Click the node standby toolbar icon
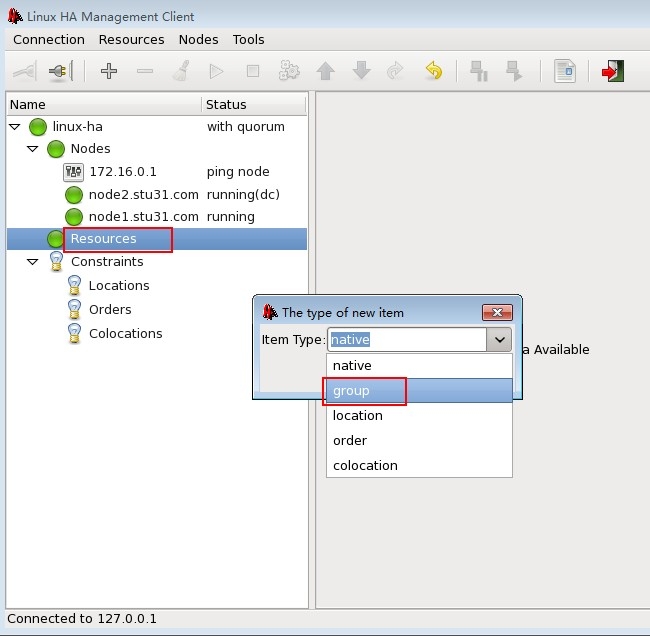This screenshot has width=650, height=636. pos(478,71)
